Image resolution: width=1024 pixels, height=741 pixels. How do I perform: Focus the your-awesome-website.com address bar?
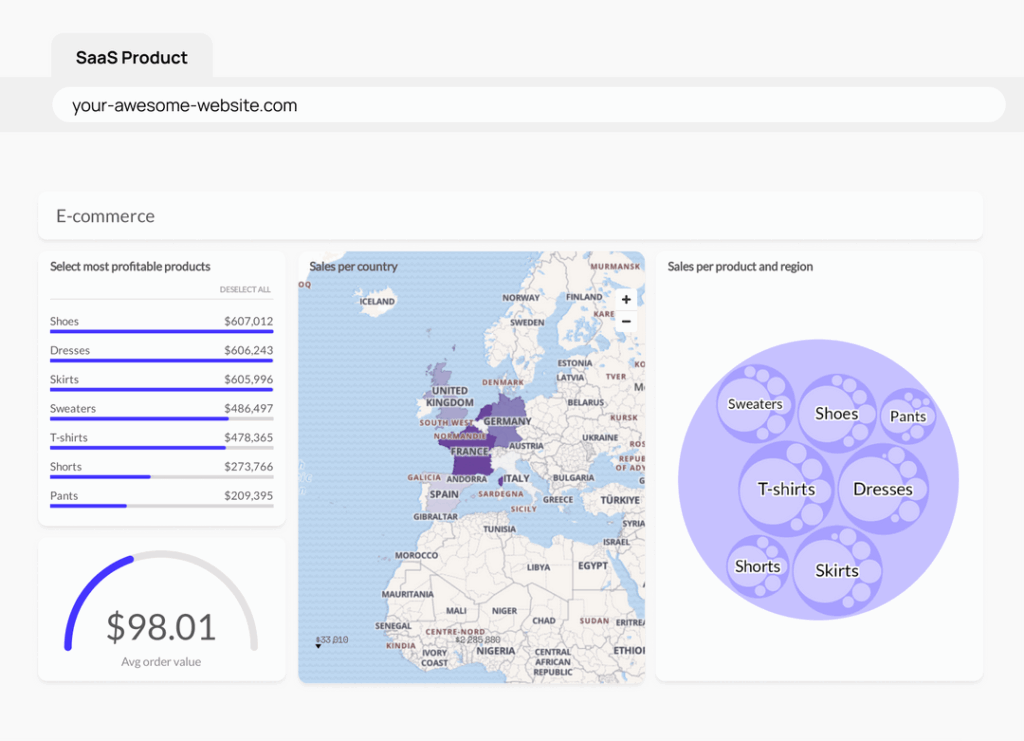pyautogui.click(x=528, y=105)
